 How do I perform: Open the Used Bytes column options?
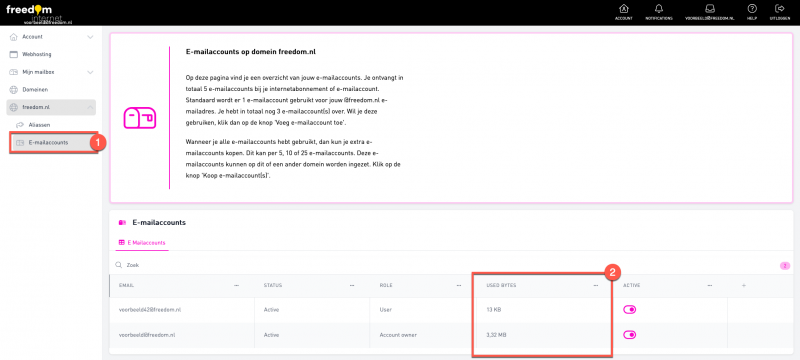pyautogui.click(x=595, y=286)
